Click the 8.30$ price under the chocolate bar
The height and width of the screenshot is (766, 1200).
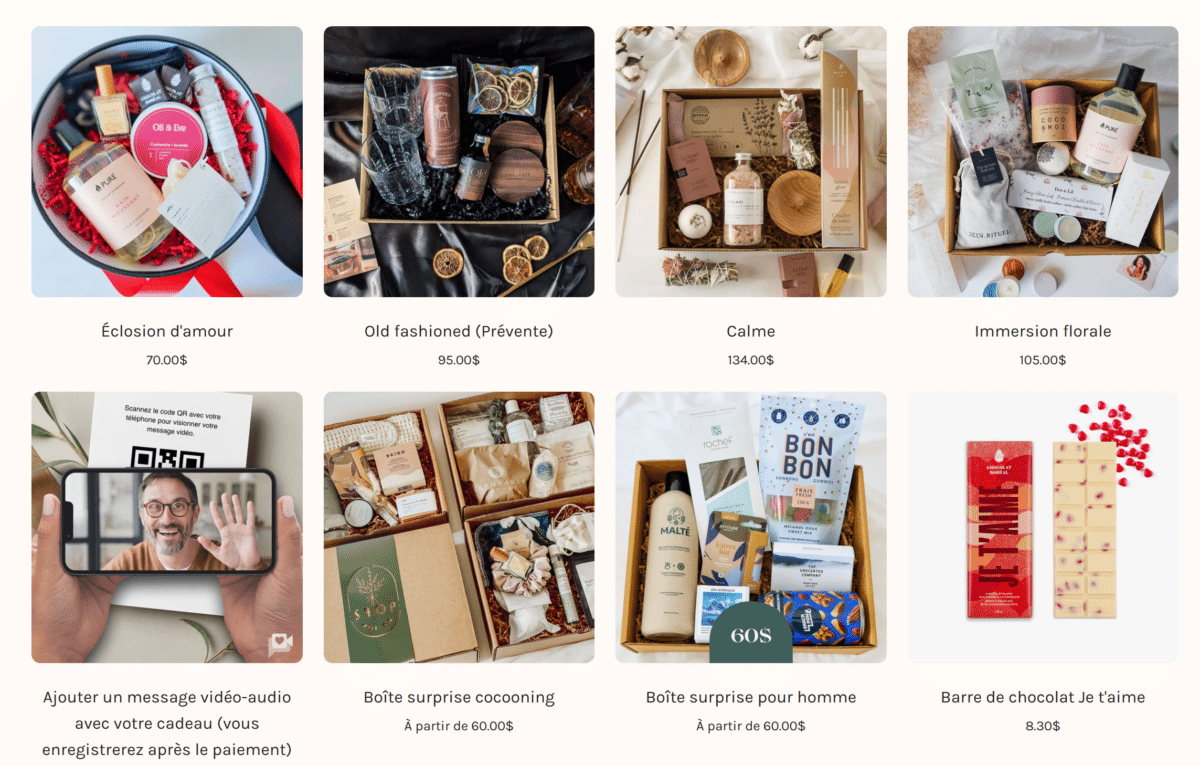pyautogui.click(x=1043, y=726)
